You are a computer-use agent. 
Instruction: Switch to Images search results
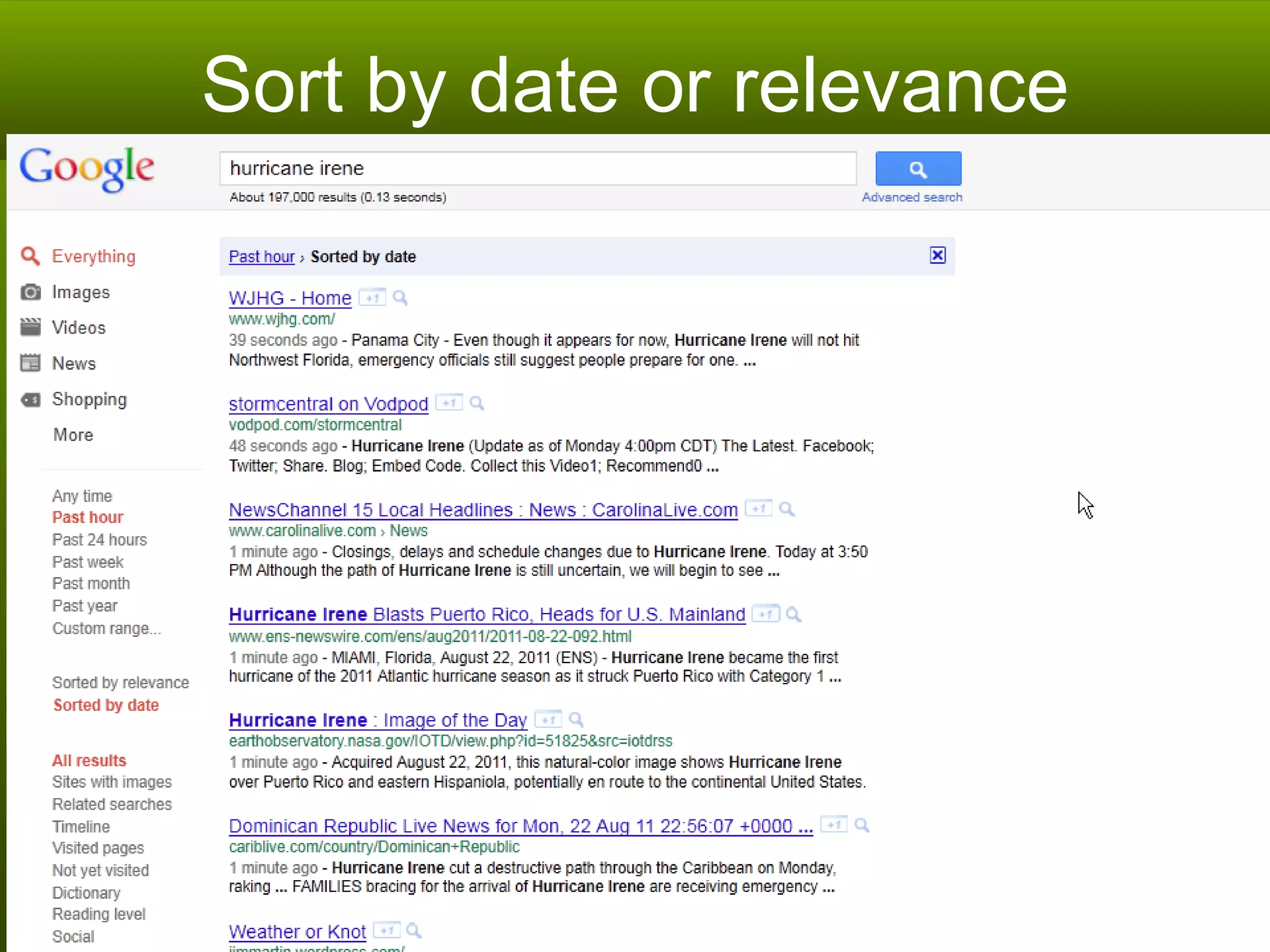81,292
